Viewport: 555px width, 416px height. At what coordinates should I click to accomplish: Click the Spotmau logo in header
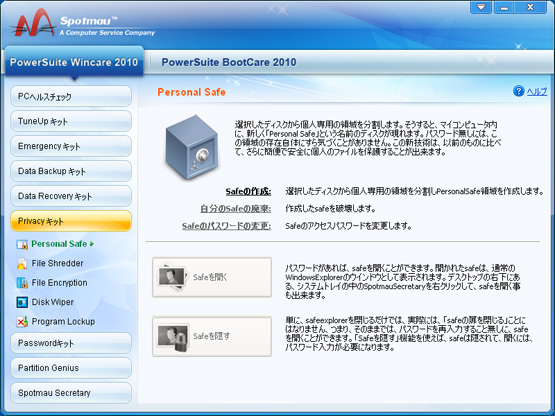tap(34, 22)
